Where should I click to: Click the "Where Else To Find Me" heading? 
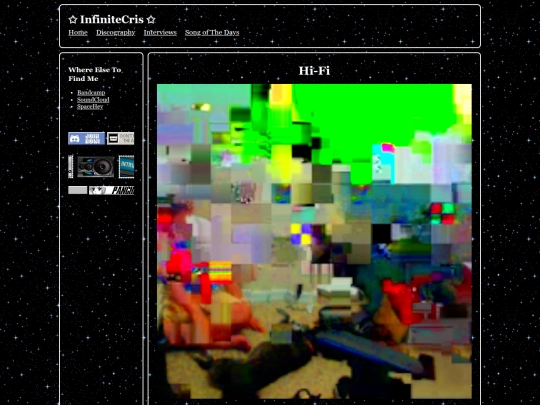pyautogui.click(x=95, y=74)
